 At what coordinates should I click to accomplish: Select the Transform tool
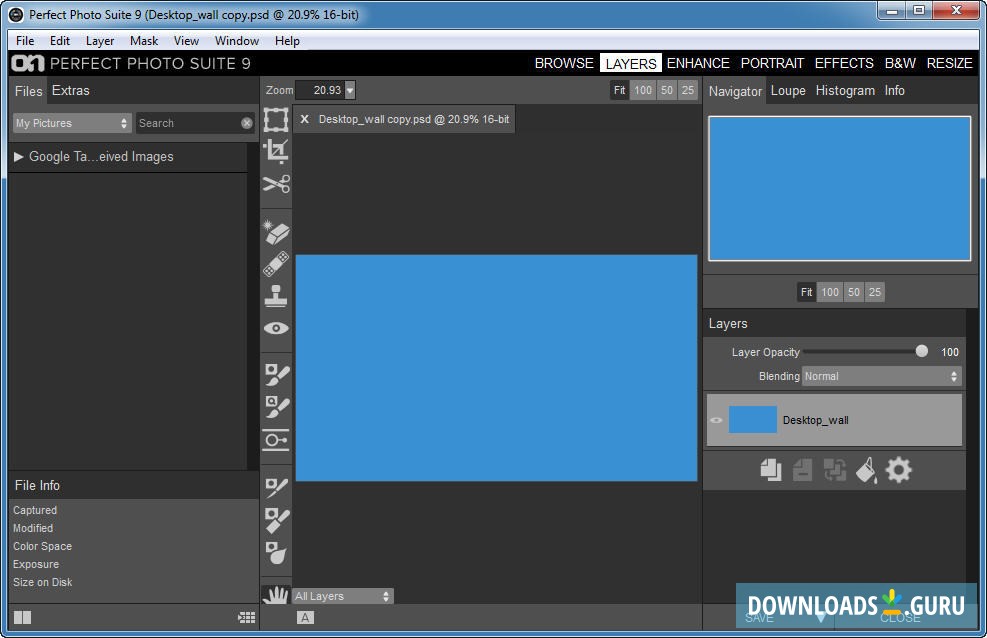[x=276, y=121]
